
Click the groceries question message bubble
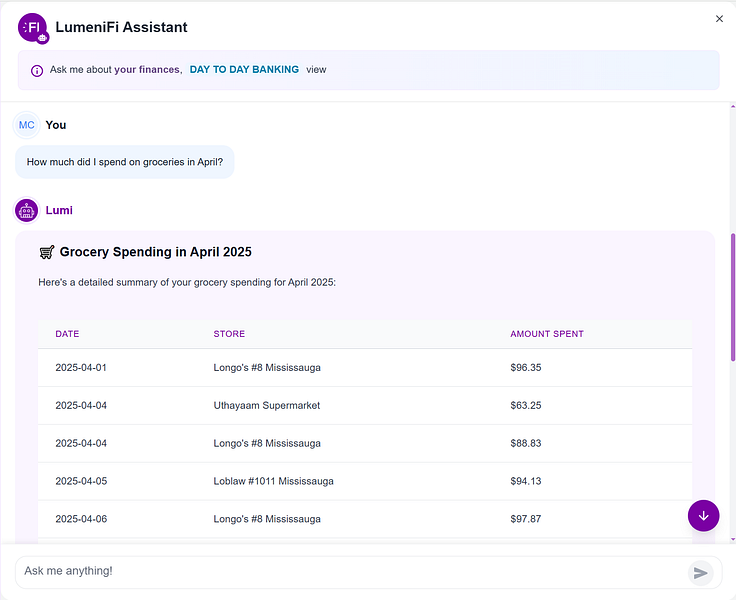(x=125, y=162)
